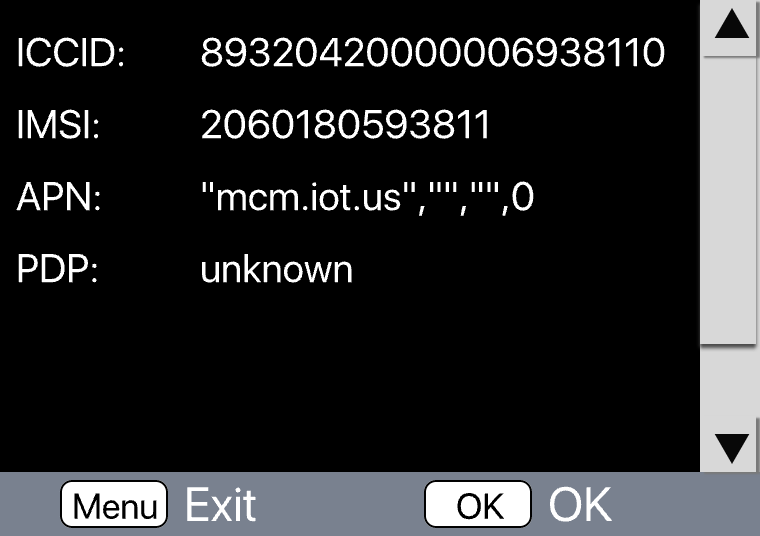
Task: Click the vertical scrollbar thumb
Action: (x=728, y=201)
